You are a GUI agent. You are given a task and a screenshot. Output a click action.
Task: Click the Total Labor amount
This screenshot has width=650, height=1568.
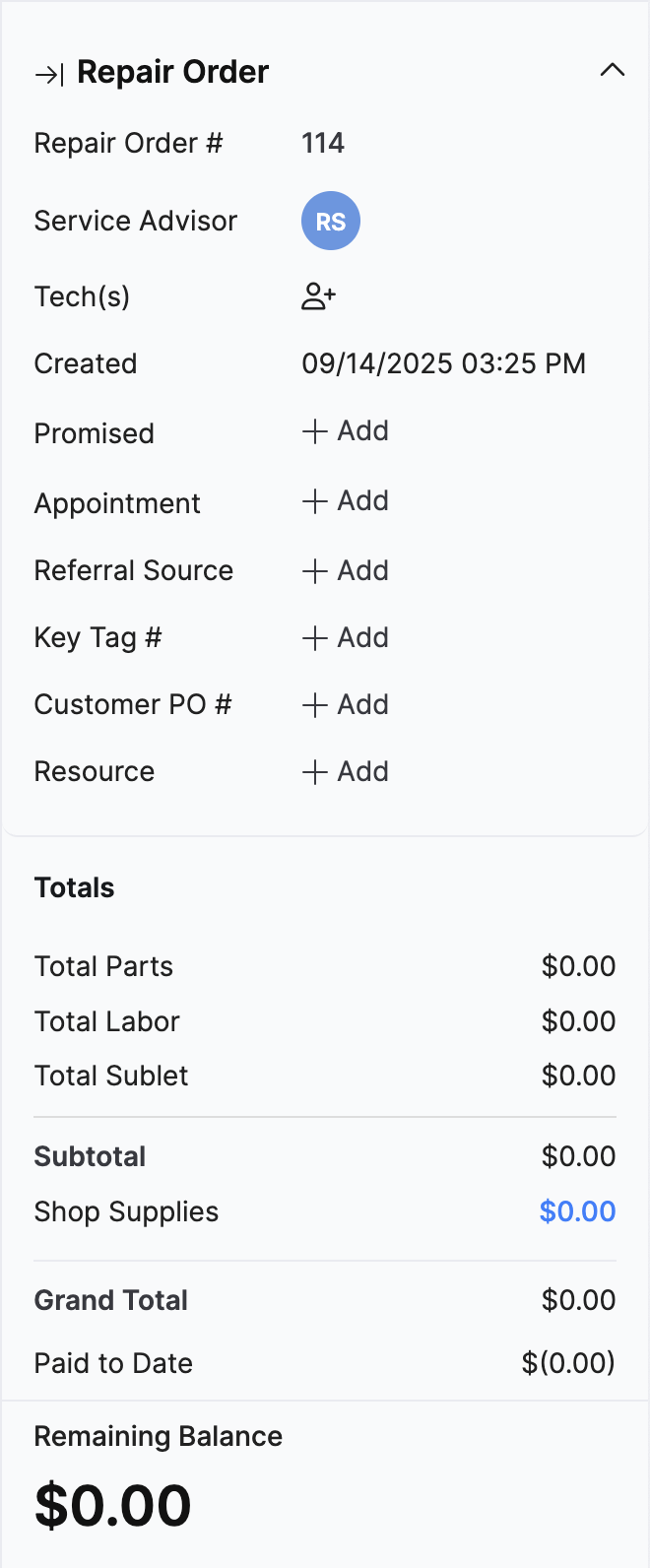pos(578,1021)
